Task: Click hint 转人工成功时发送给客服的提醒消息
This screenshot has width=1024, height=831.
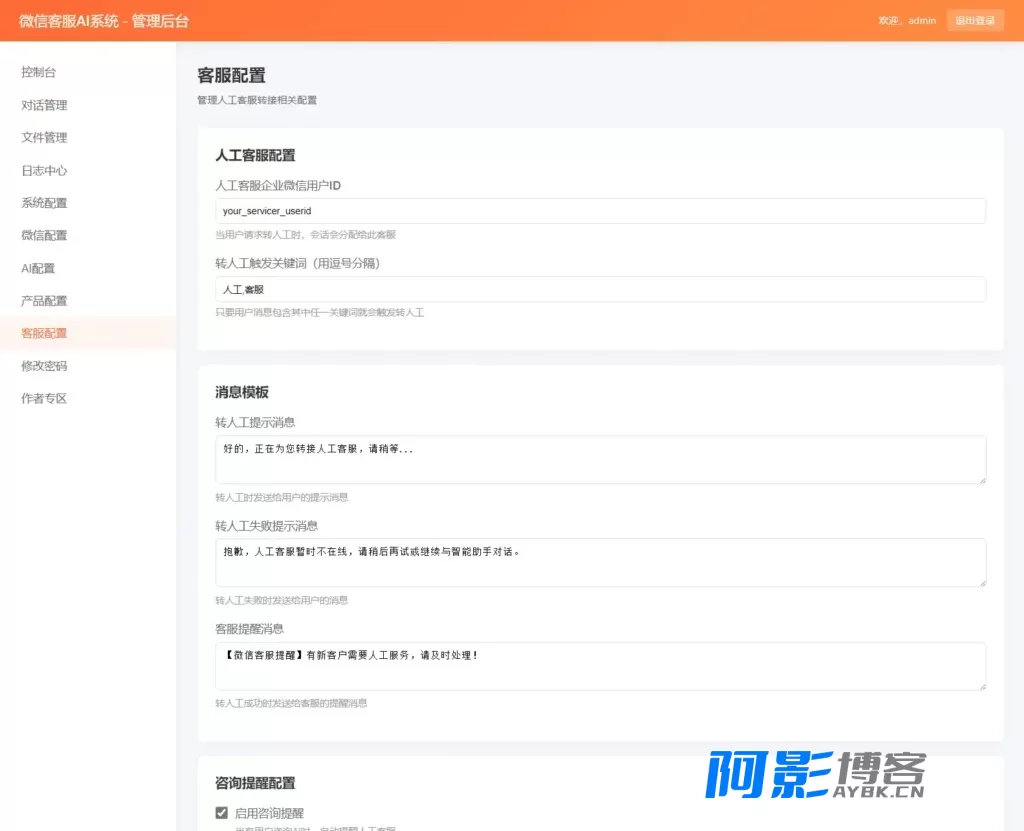Action: pos(291,703)
